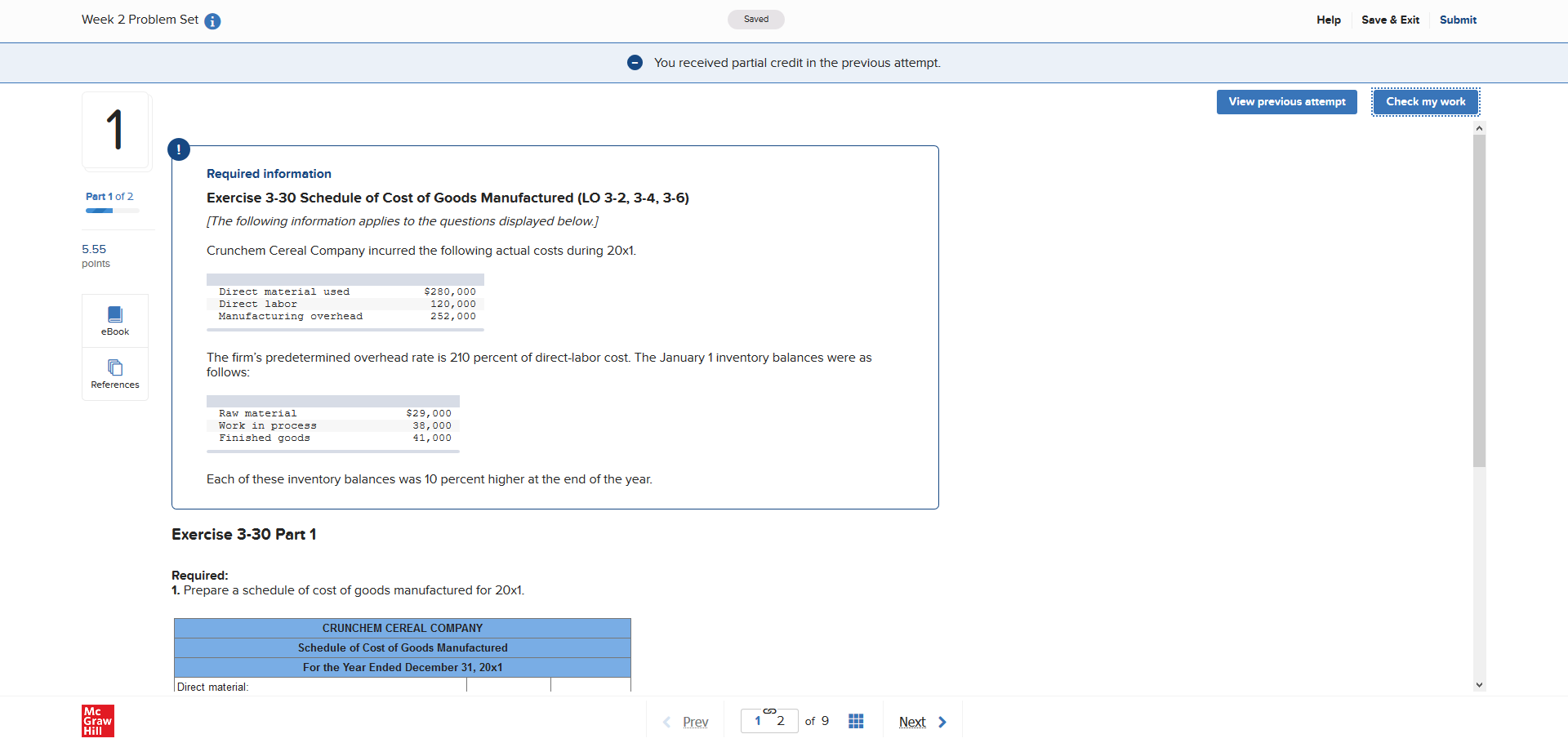The image size is (1568, 743).
Task: Click View previous attempt button
Action: (1287, 102)
